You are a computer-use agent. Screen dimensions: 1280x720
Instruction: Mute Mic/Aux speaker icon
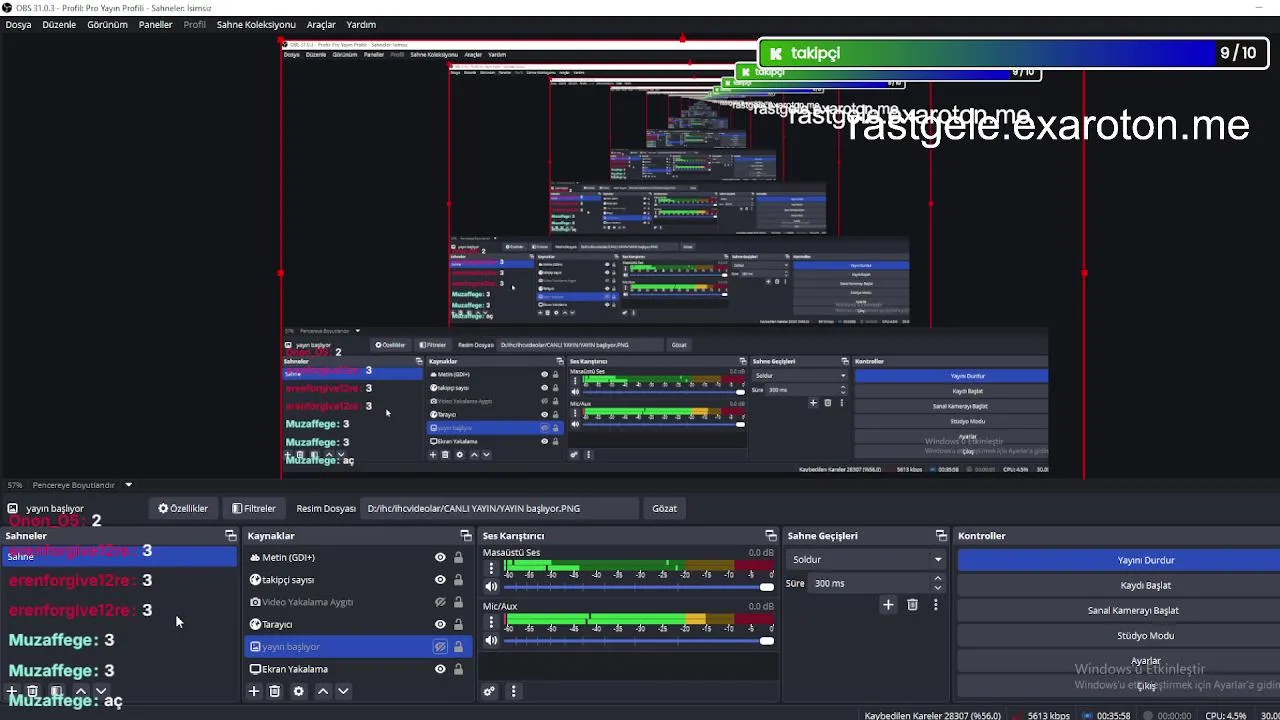(491, 640)
